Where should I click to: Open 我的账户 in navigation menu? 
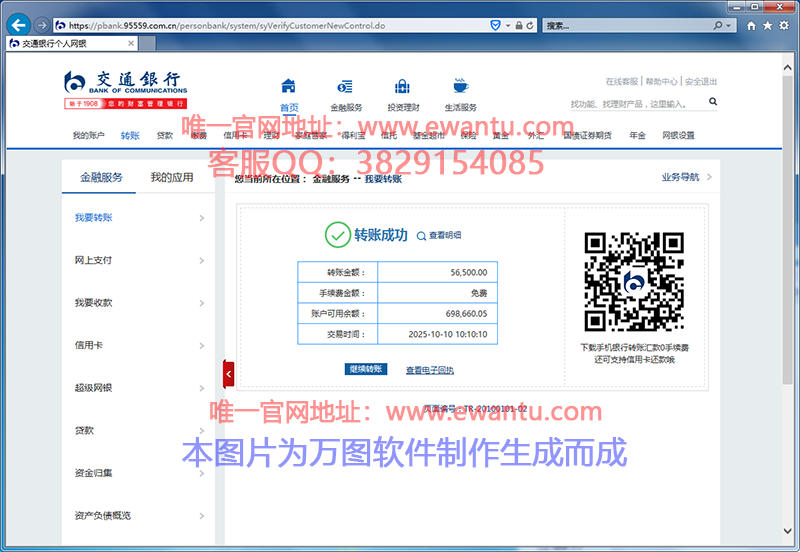[x=88, y=135]
